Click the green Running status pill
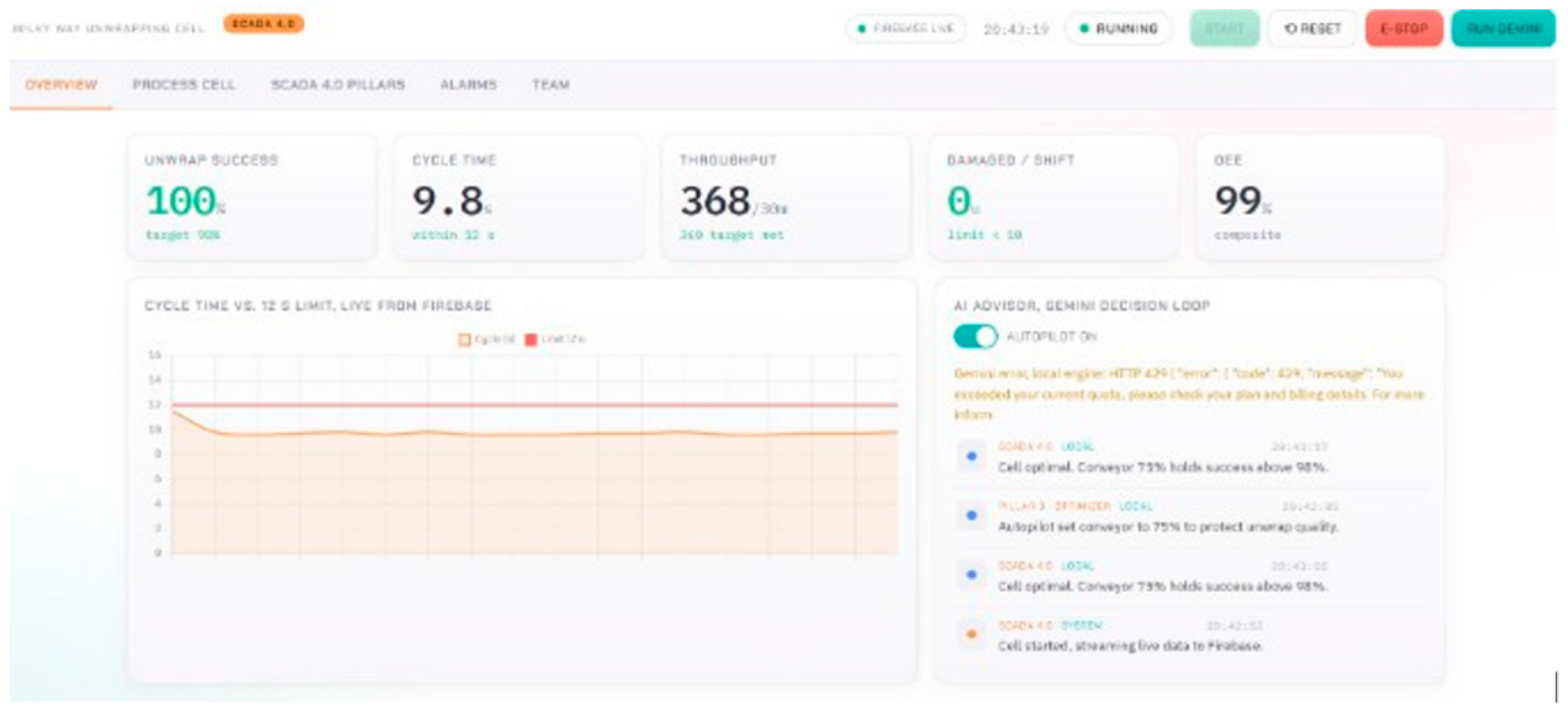Image resolution: width=1568 pixels, height=713 pixels. tap(1119, 29)
